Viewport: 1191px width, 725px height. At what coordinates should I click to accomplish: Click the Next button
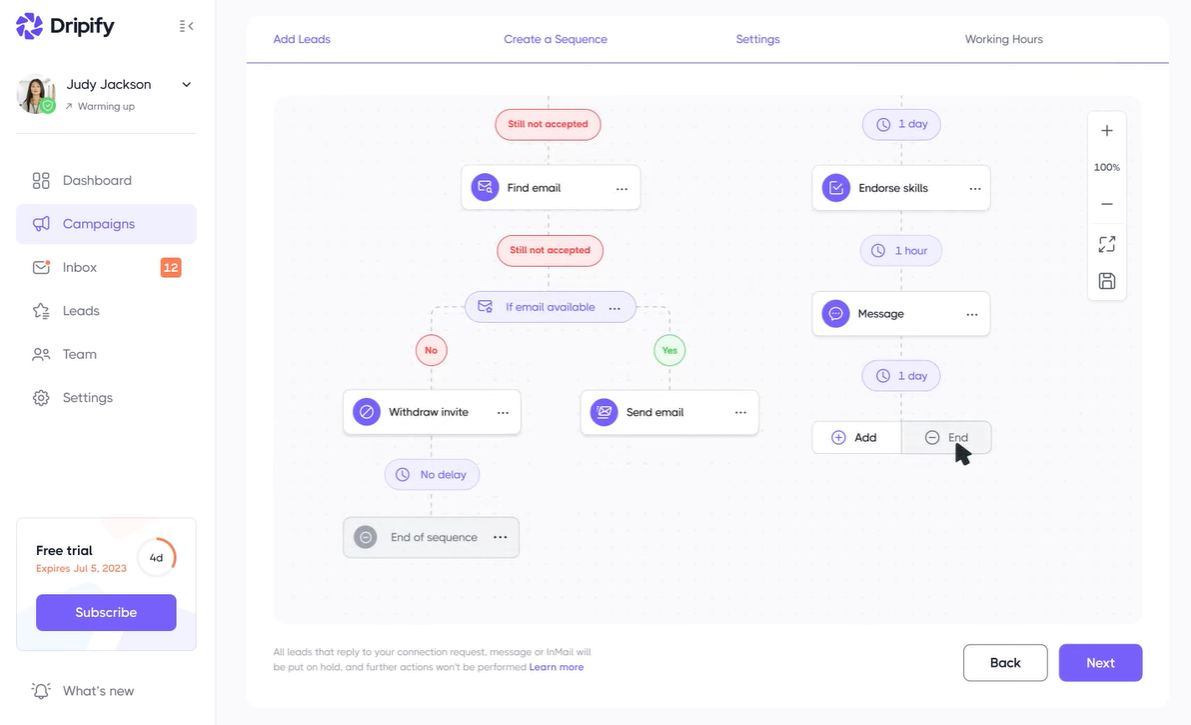[x=1100, y=663]
